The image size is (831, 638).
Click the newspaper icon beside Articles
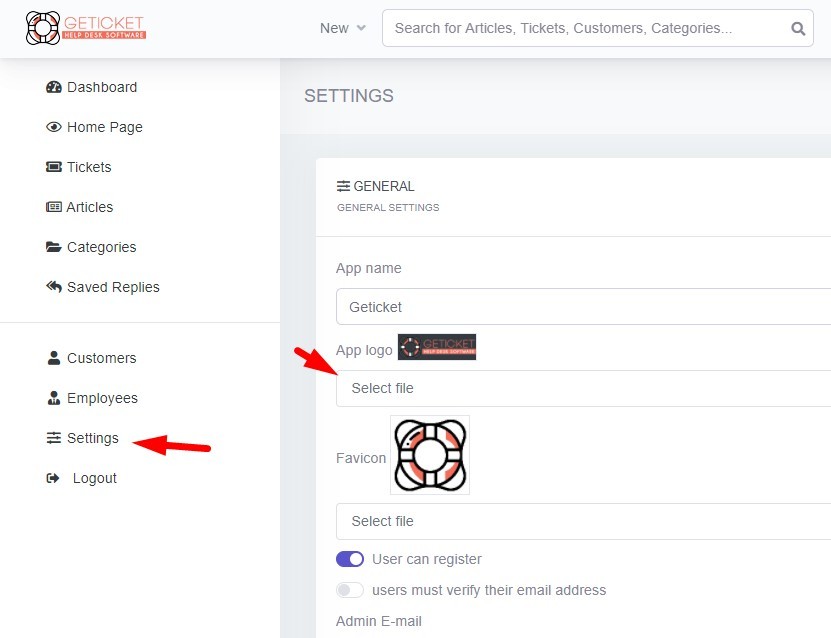click(x=54, y=207)
